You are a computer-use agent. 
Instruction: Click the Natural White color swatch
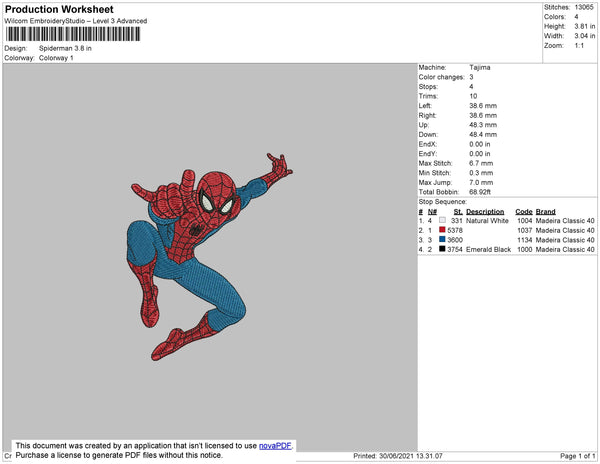click(442, 220)
